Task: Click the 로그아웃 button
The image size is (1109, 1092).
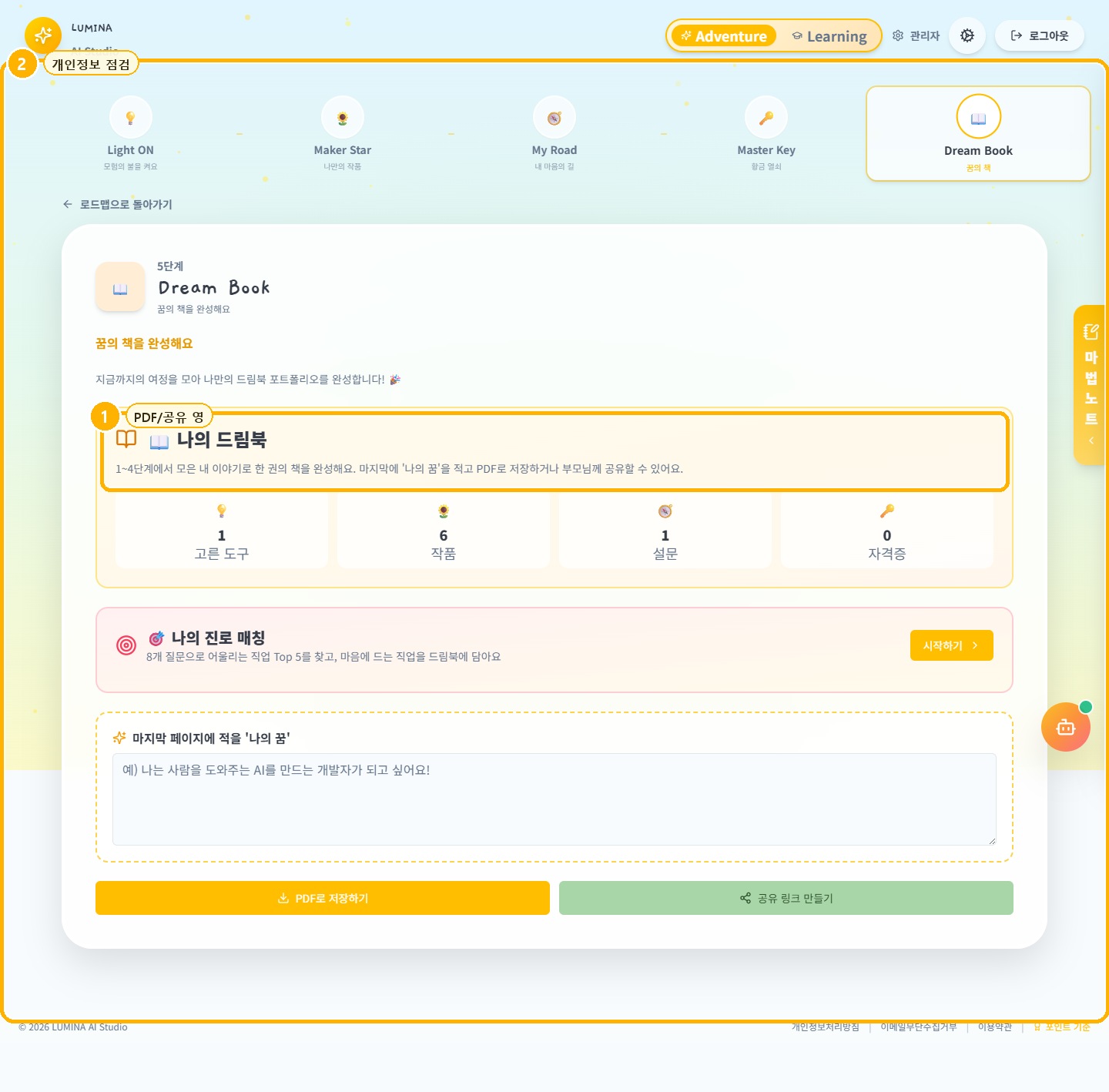Action: click(x=1040, y=35)
